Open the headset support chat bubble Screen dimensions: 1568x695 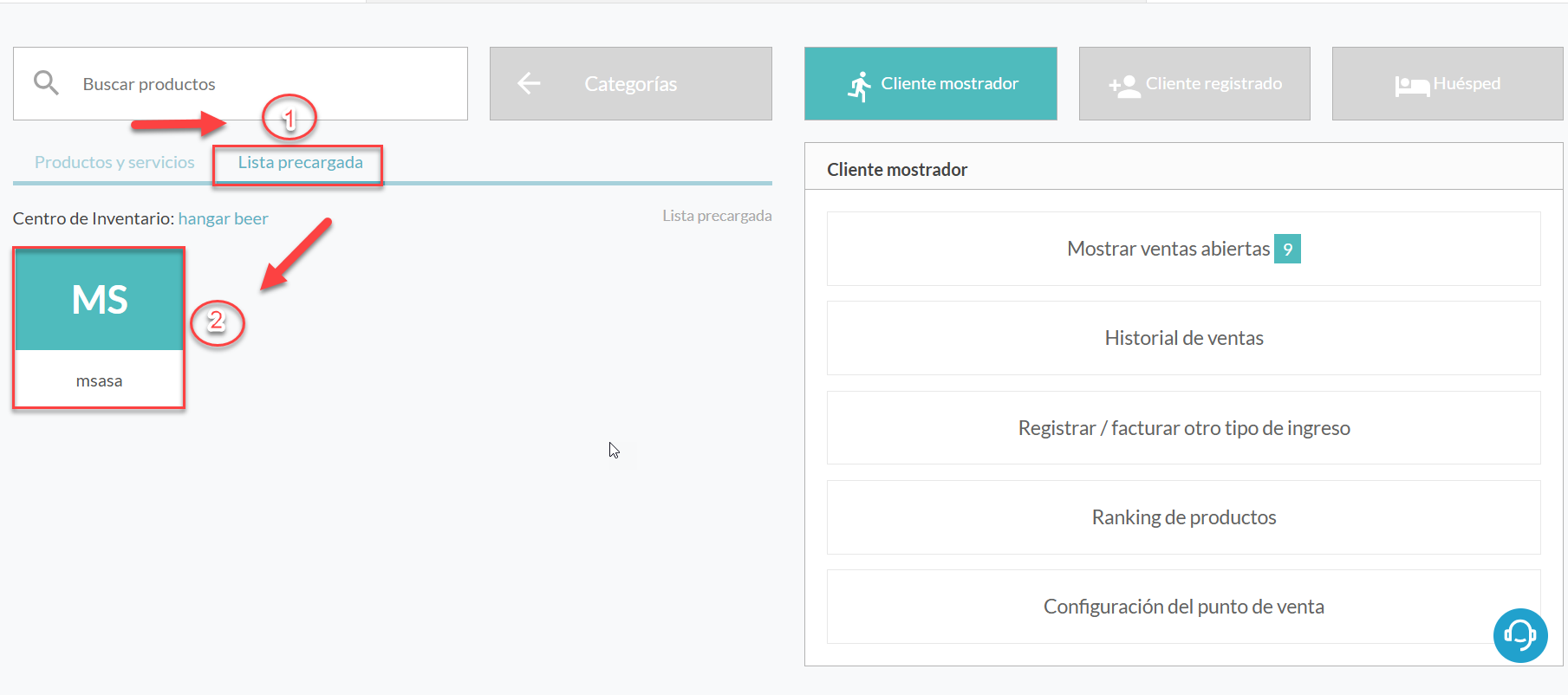[x=1519, y=635]
